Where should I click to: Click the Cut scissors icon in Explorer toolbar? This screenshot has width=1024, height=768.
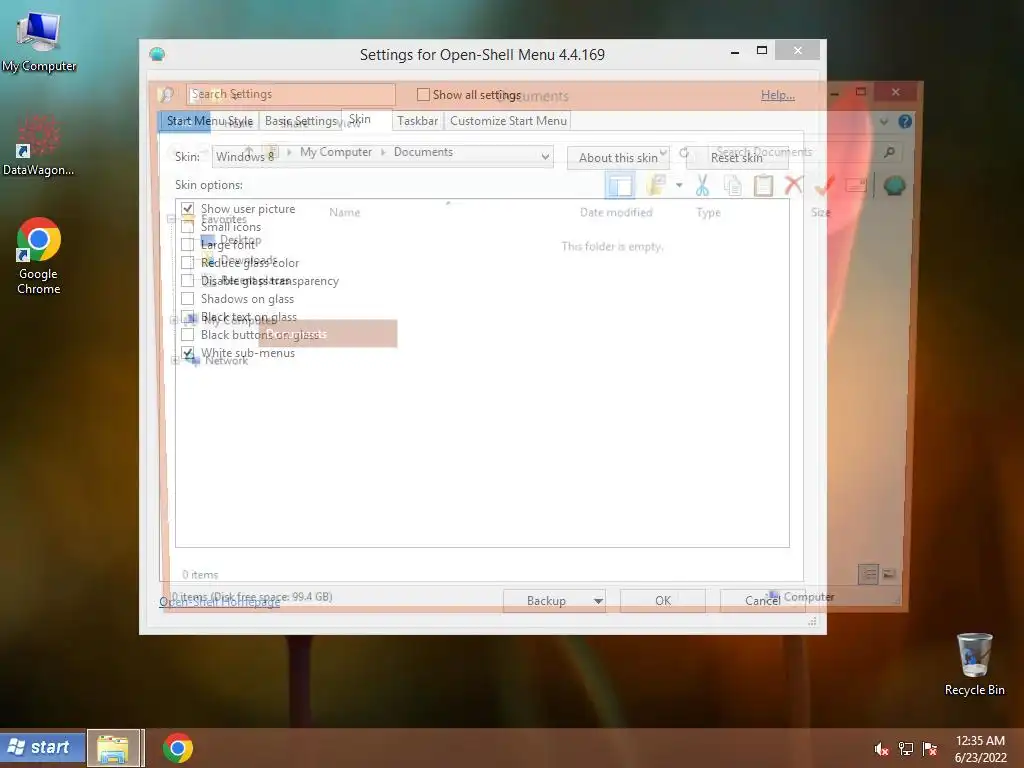coord(702,185)
